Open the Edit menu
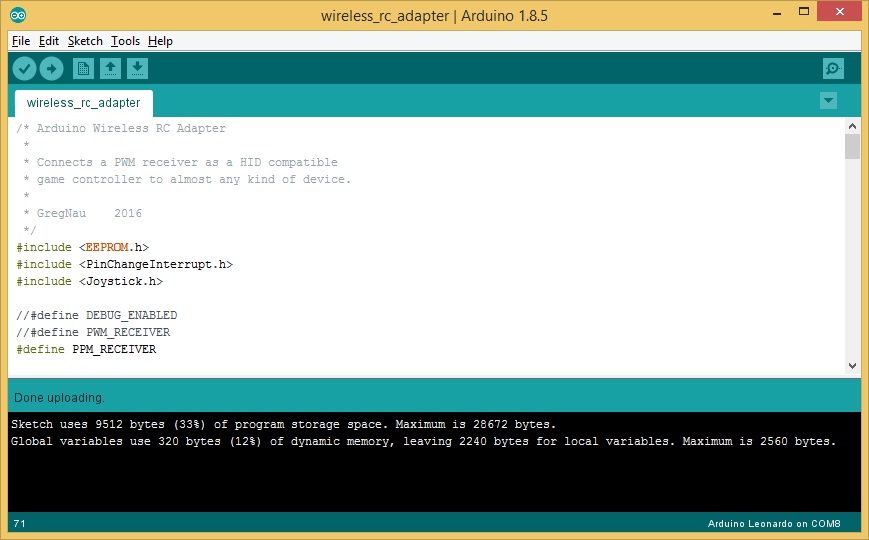The width and height of the screenshot is (869, 540). click(x=49, y=41)
